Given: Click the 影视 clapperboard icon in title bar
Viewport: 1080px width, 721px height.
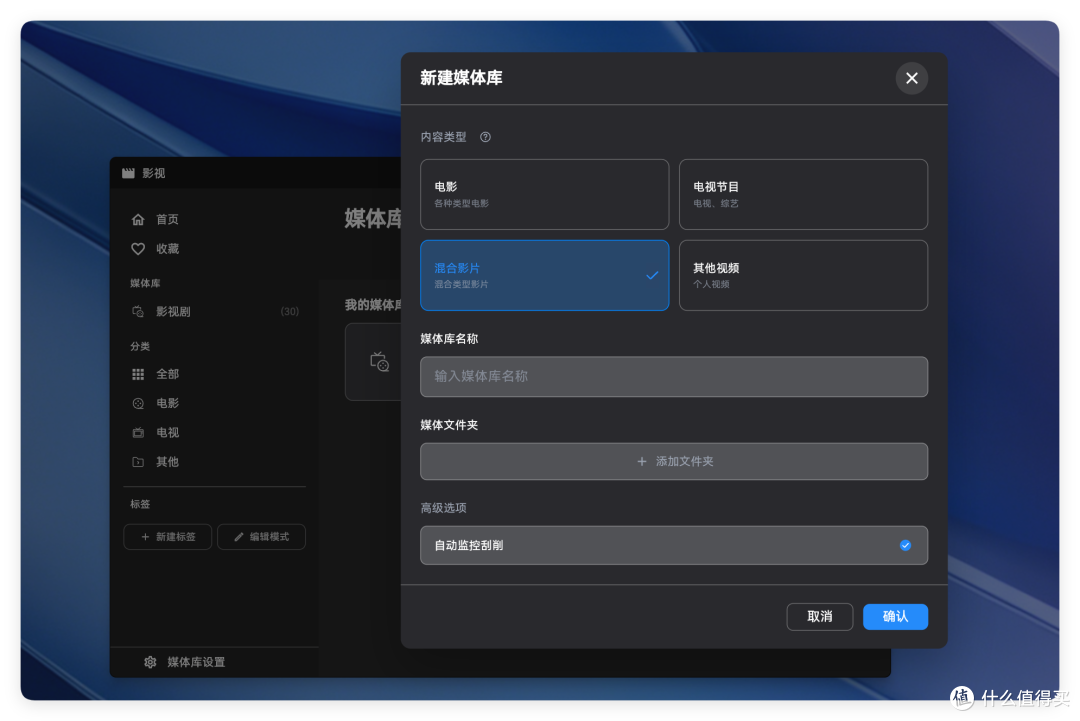Looking at the screenshot, I should 128,173.
